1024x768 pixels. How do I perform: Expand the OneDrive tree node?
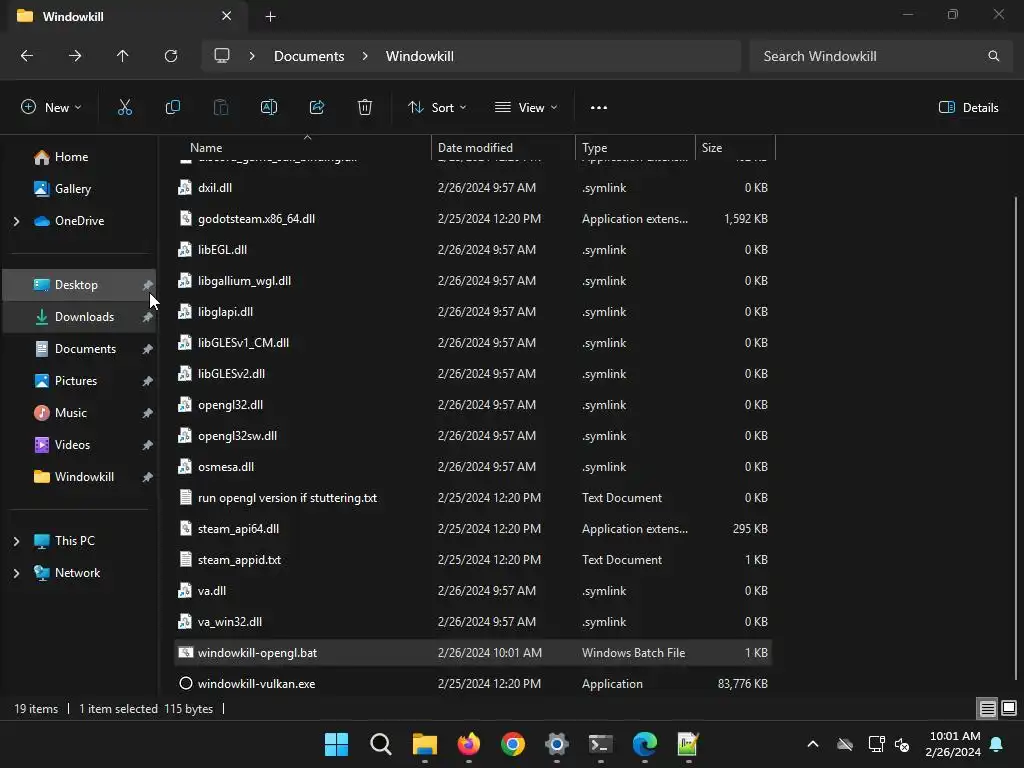click(16, 221)
